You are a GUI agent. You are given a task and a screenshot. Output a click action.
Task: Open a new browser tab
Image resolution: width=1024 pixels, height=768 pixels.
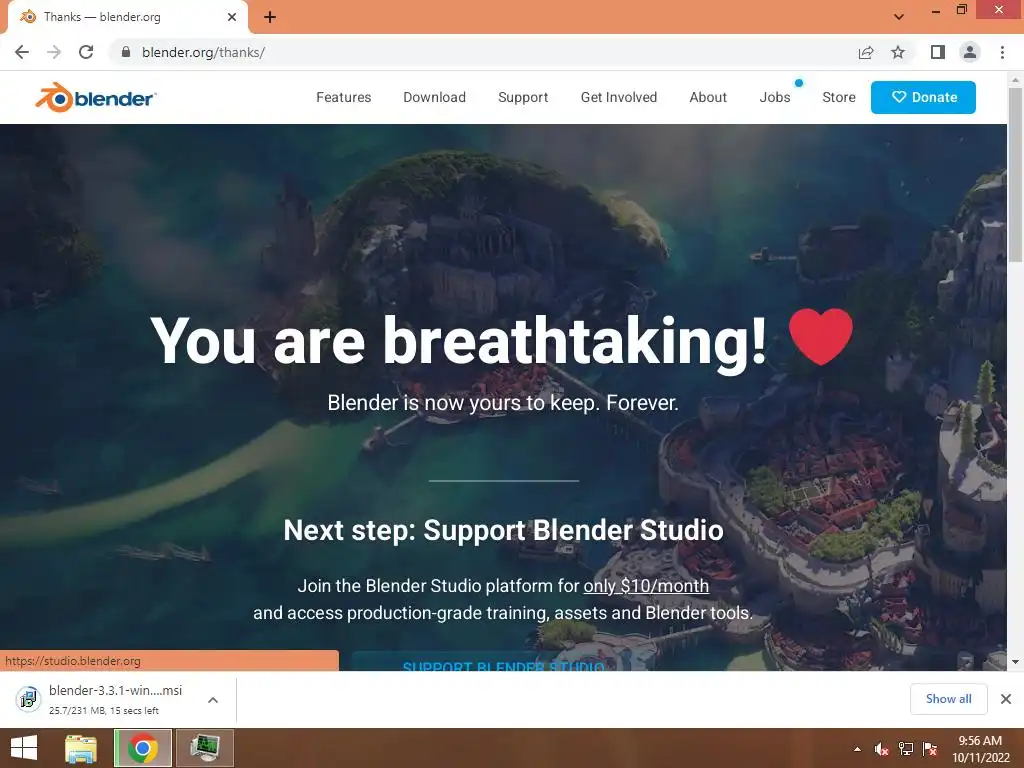(x=270, y=17)
